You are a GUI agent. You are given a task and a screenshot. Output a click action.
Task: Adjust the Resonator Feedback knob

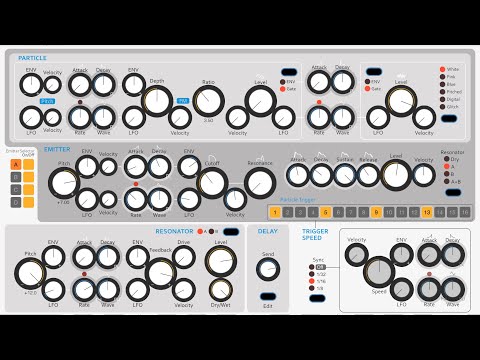click(x=161, y=274)
